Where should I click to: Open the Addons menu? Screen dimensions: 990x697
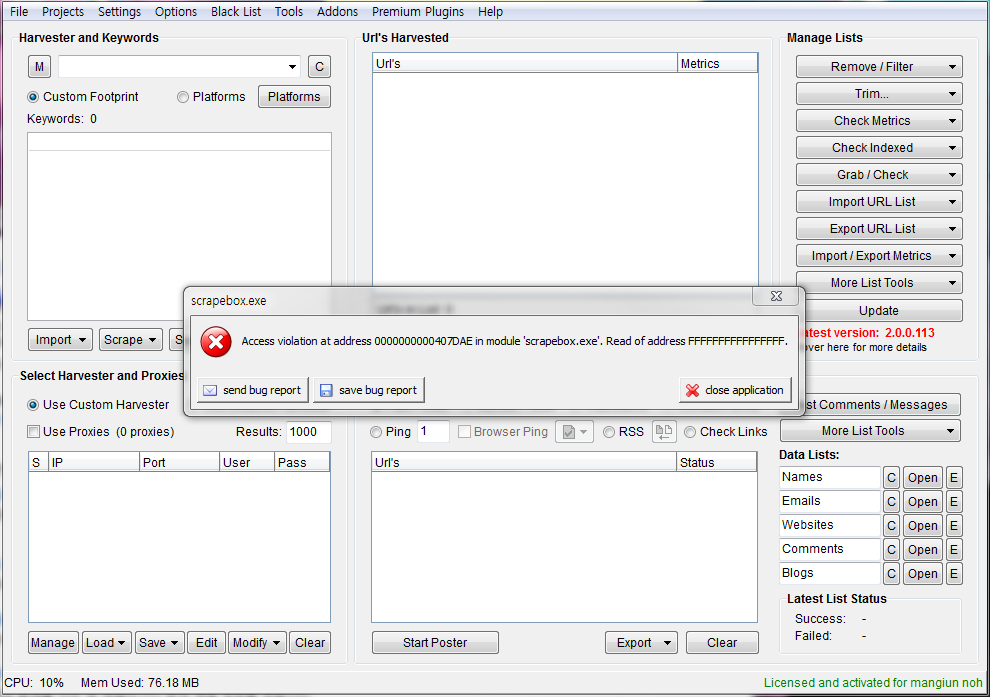click(337, 11)
